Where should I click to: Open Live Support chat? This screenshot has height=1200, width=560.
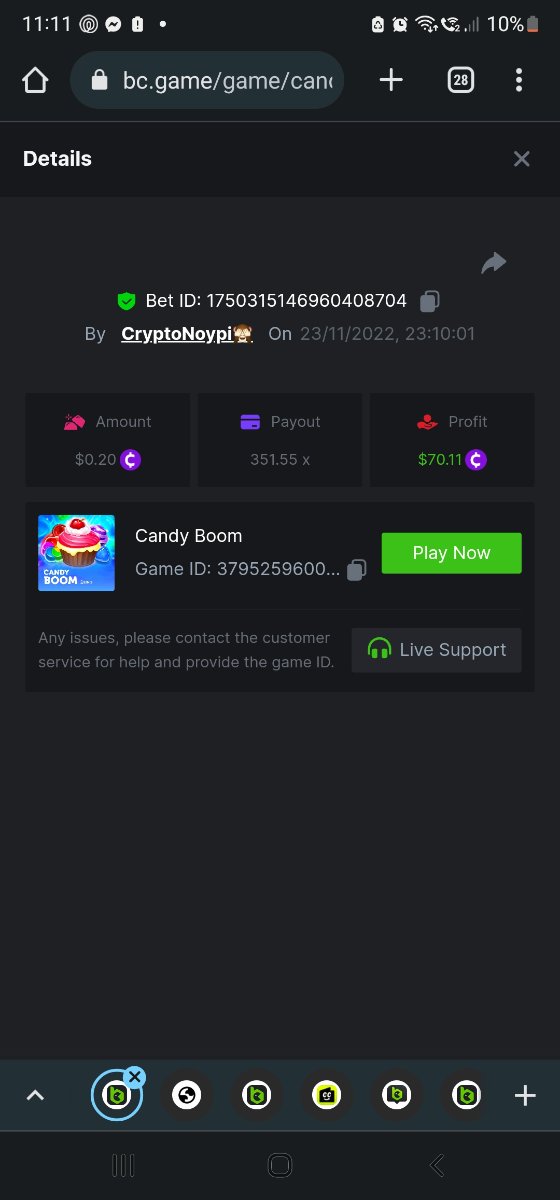(x=436, y=650)
